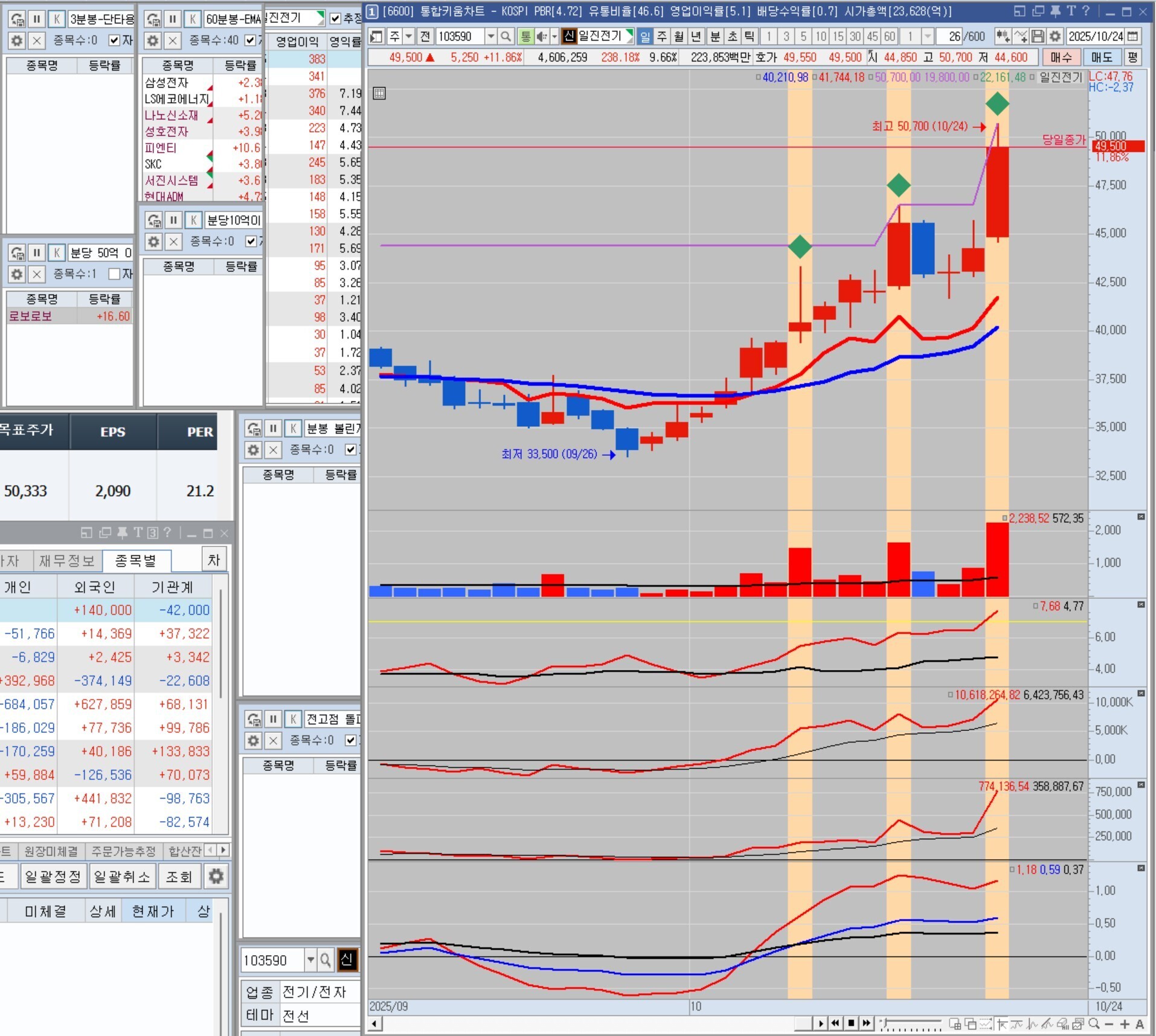1156x1036 pixels.
Task: Pause the 분당 50억 condition search
Action: 37,252
